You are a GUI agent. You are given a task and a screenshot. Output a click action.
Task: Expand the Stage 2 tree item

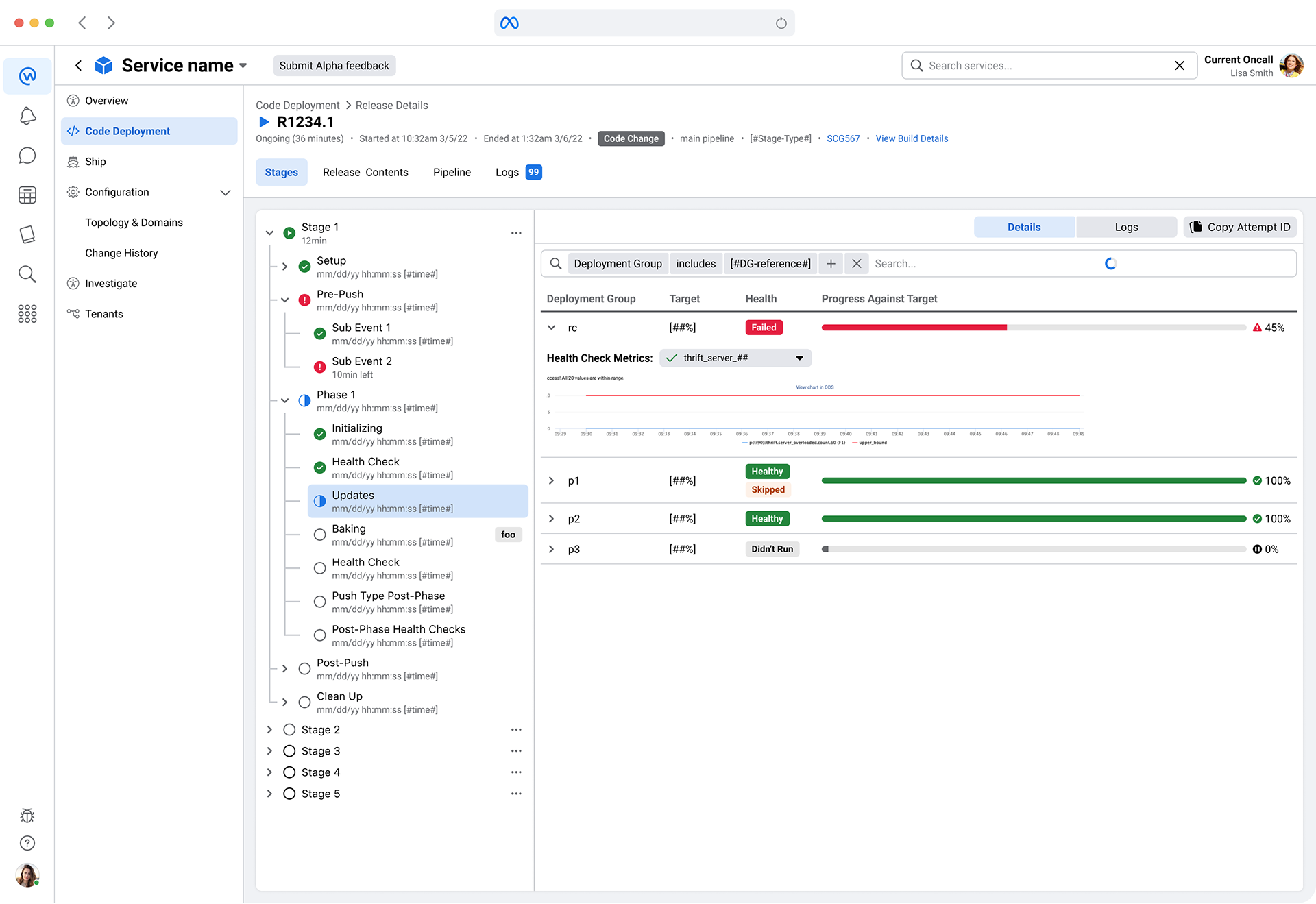269,730
